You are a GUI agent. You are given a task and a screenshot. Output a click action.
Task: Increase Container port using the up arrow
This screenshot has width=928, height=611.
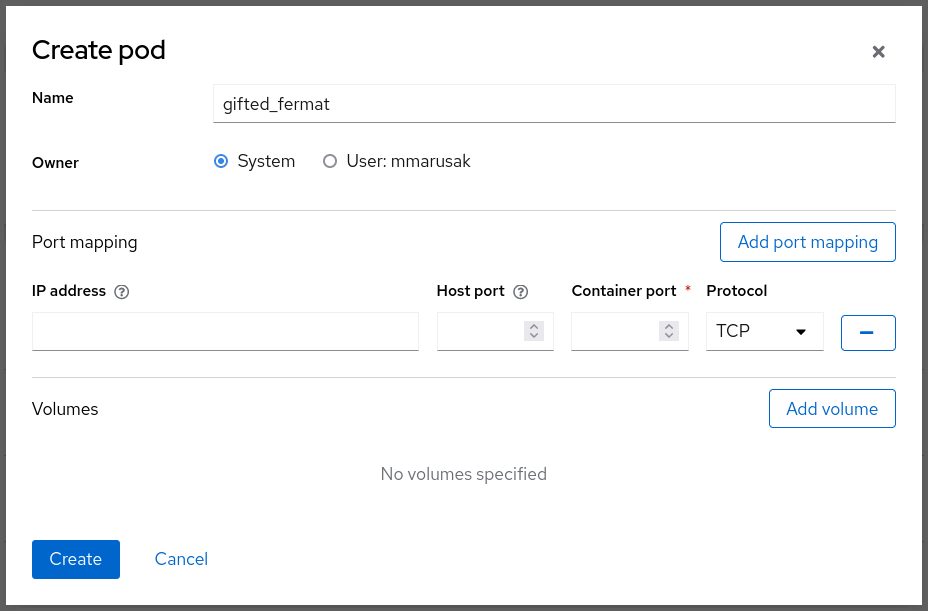pos(669,326)
